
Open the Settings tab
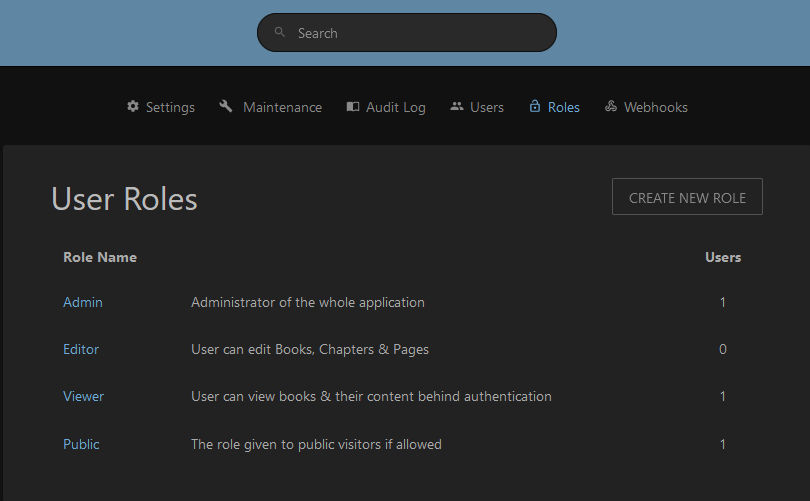coord(161,107)
